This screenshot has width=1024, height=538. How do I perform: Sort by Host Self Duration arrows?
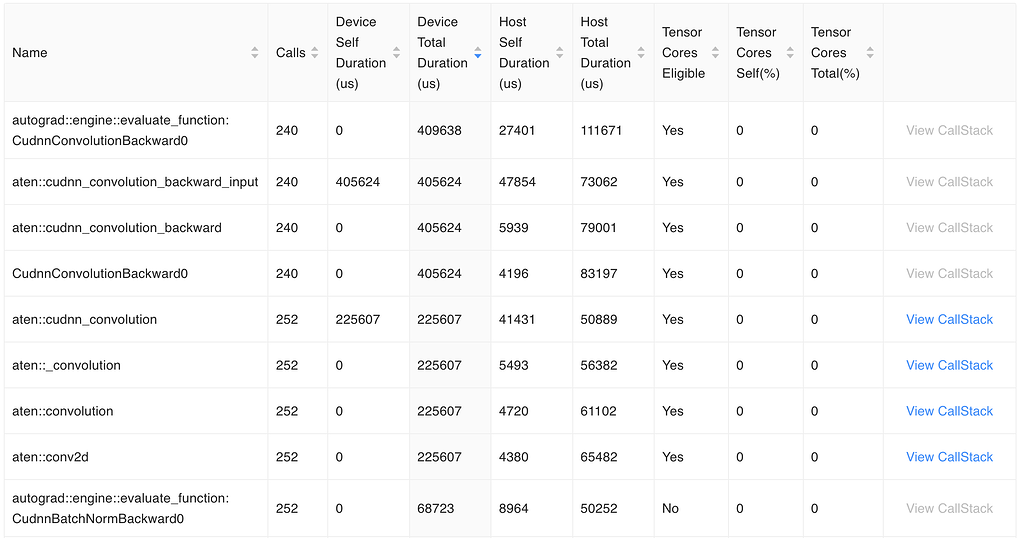click(x=560, y=53)
